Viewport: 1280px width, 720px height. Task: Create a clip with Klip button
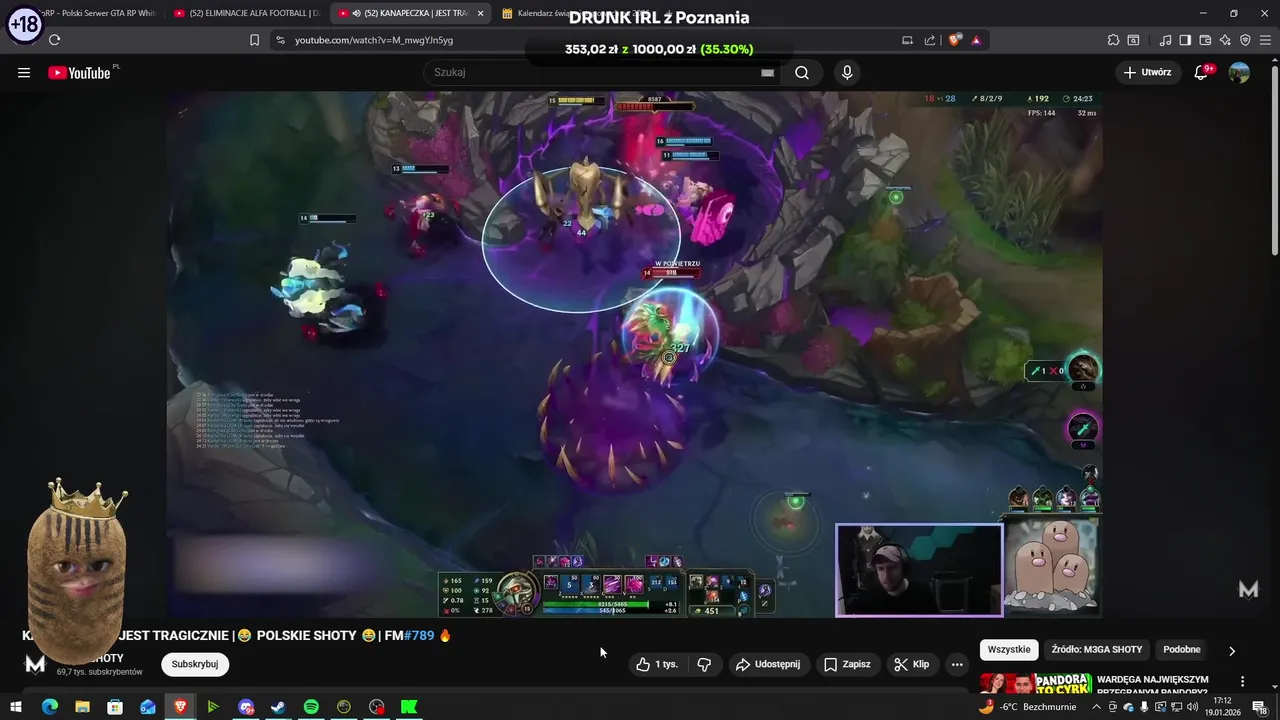pyautogui.click(x=911, y=664)
